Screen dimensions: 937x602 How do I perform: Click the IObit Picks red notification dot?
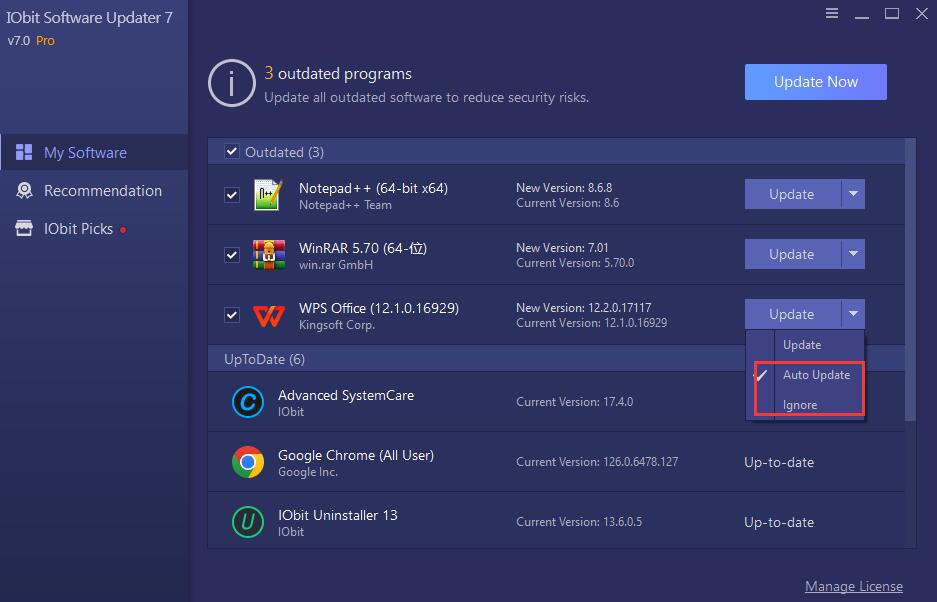tap(123, 230)
